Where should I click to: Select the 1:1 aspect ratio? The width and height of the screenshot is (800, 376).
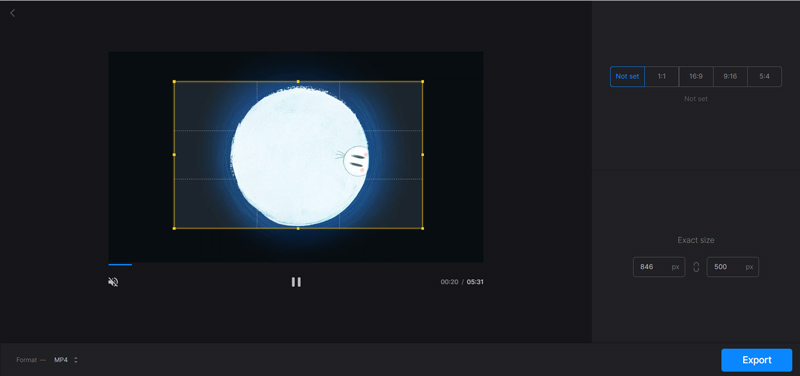[662, 77]
